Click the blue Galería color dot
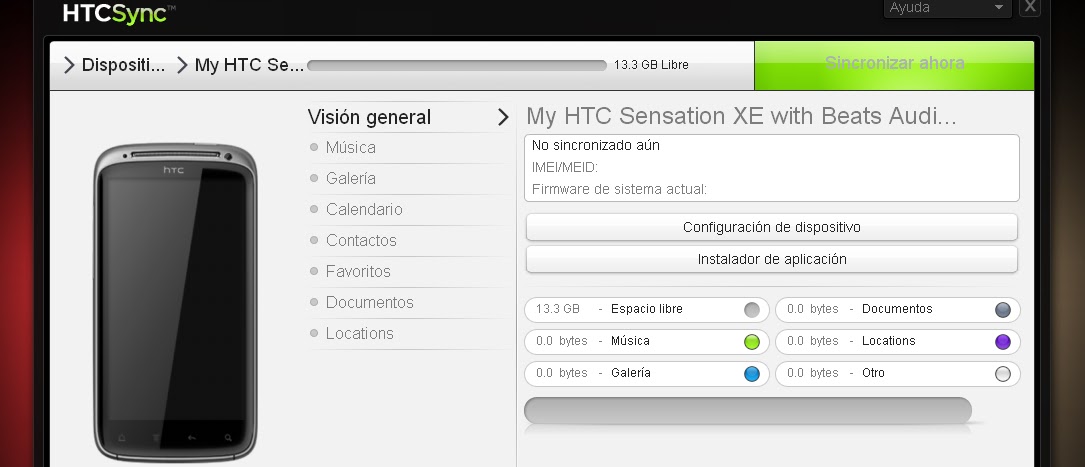Screen dimensions: 1085x467 point(751,374)
